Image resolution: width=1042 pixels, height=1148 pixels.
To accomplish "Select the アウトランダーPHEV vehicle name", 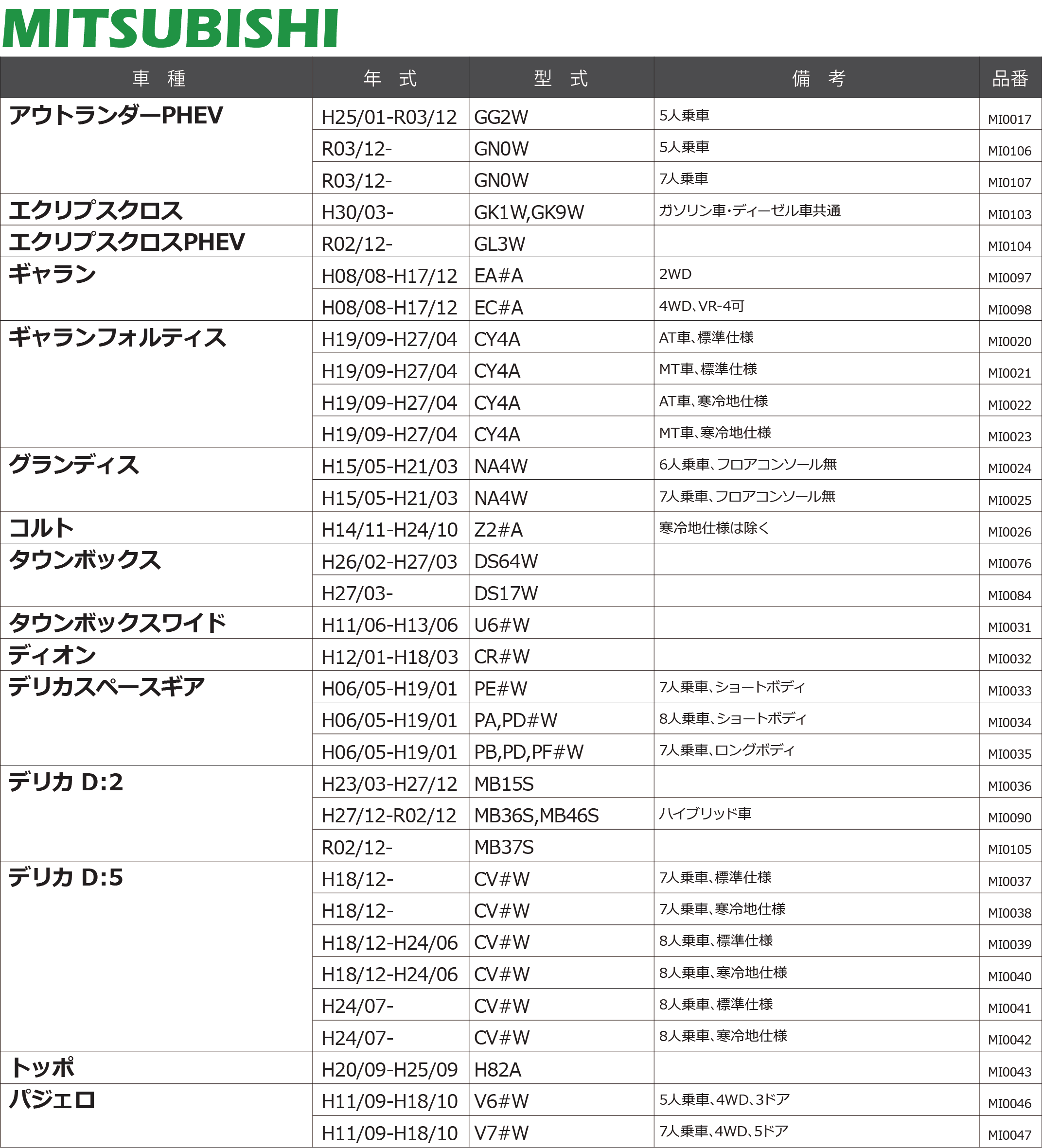I will point(116,116).
